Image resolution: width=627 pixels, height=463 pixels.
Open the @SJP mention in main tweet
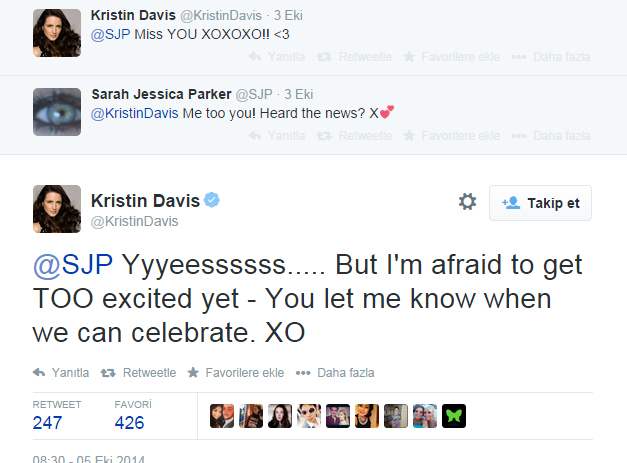click(73, 265)
